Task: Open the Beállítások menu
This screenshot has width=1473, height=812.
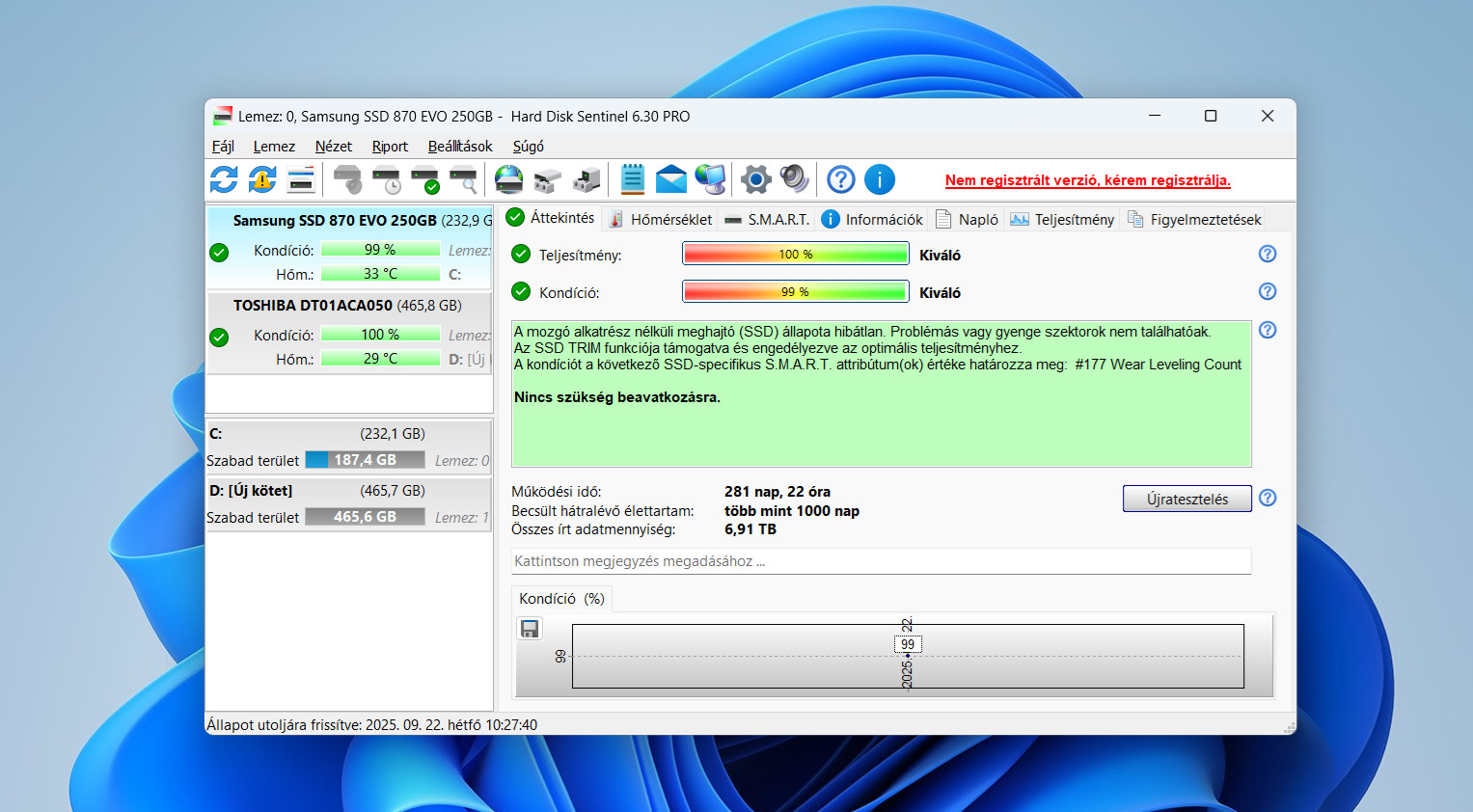Action: coord(460,147)
